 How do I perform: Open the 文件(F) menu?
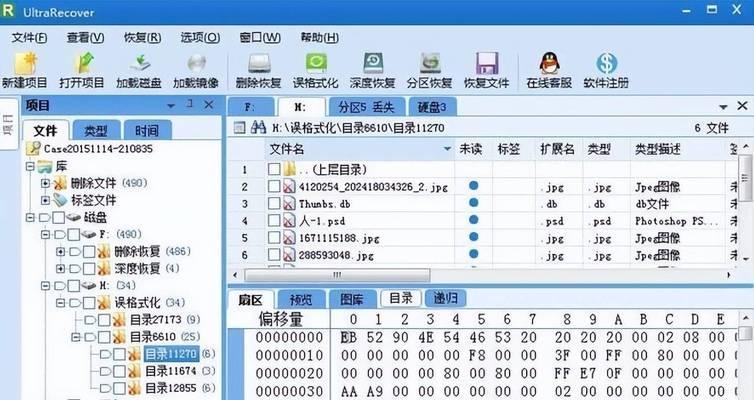29,38
